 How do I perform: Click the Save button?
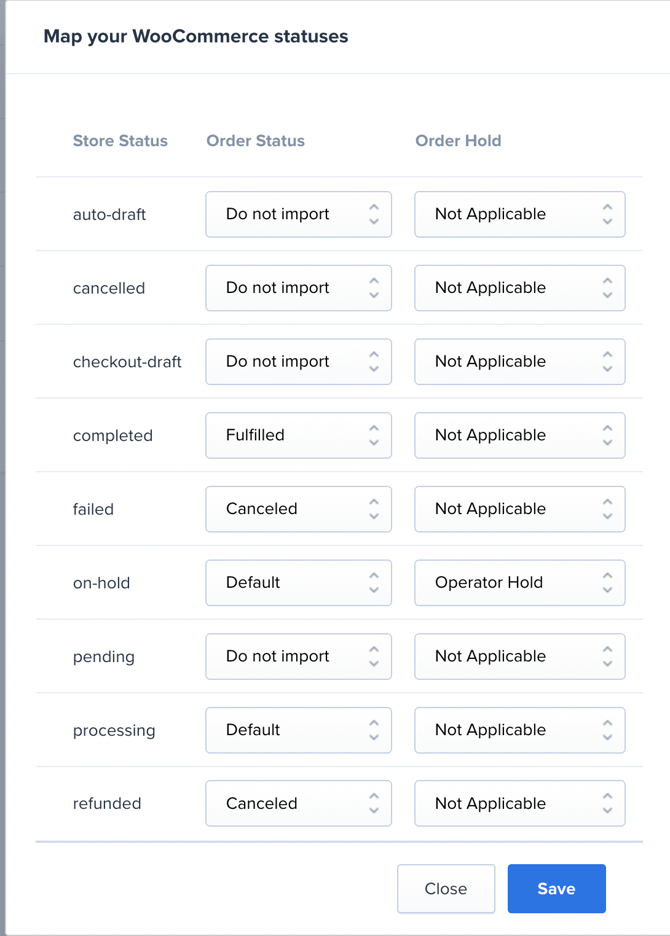(x=556, y=888)
